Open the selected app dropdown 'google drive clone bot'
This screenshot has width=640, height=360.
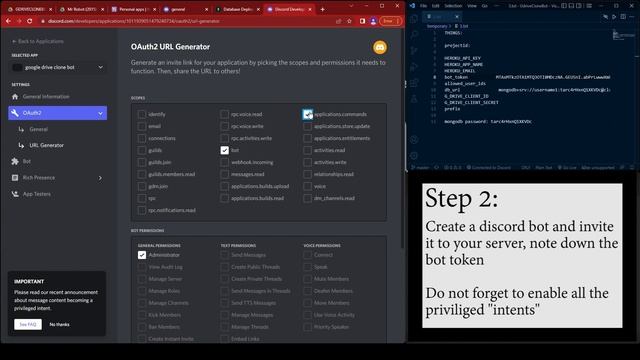click(x=58, y=67)
